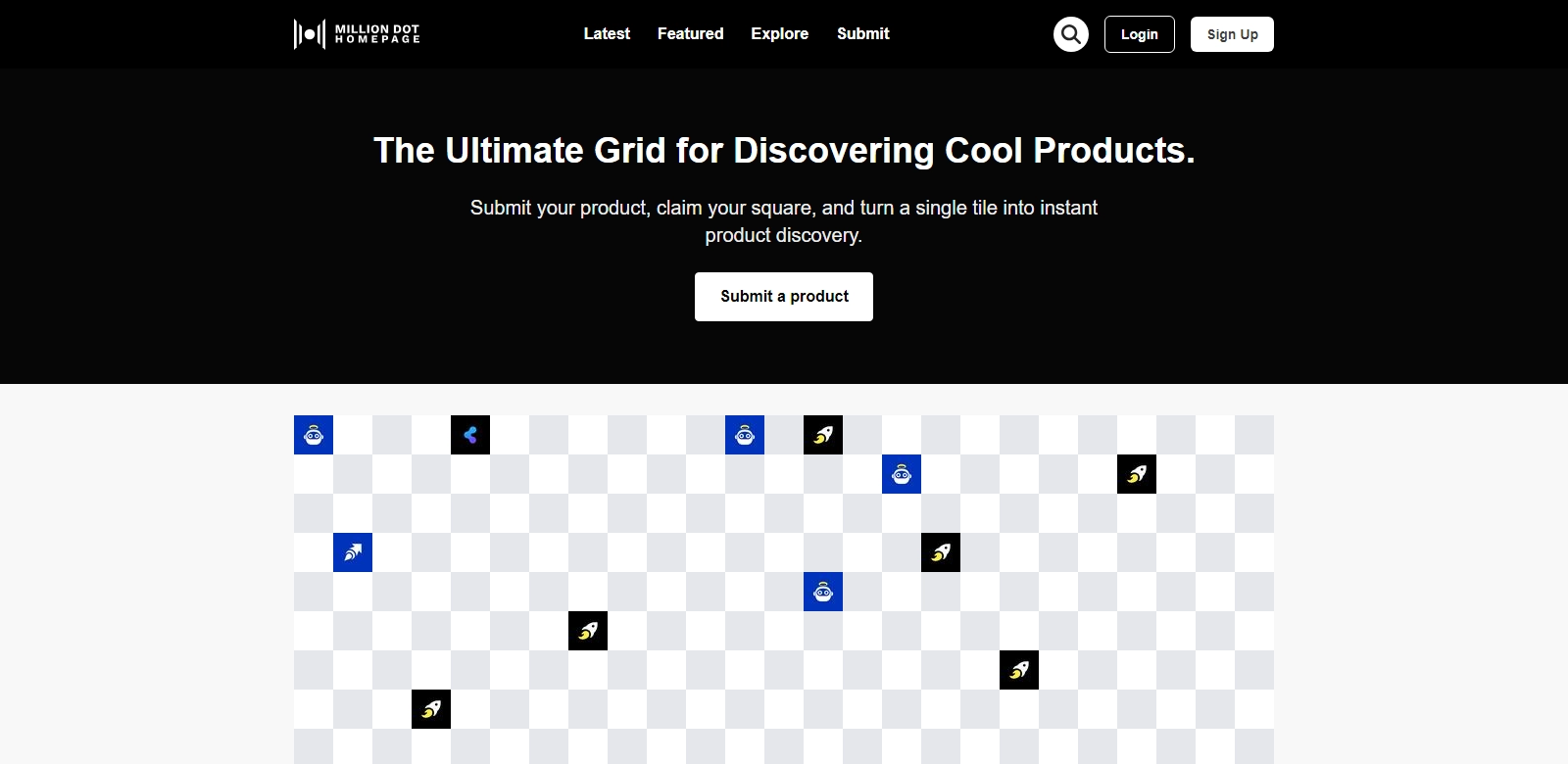Open the black tile with blue-purple logo
Image resolution: width=1568 pixels, height=764 pixels.
tap(470, 435)
